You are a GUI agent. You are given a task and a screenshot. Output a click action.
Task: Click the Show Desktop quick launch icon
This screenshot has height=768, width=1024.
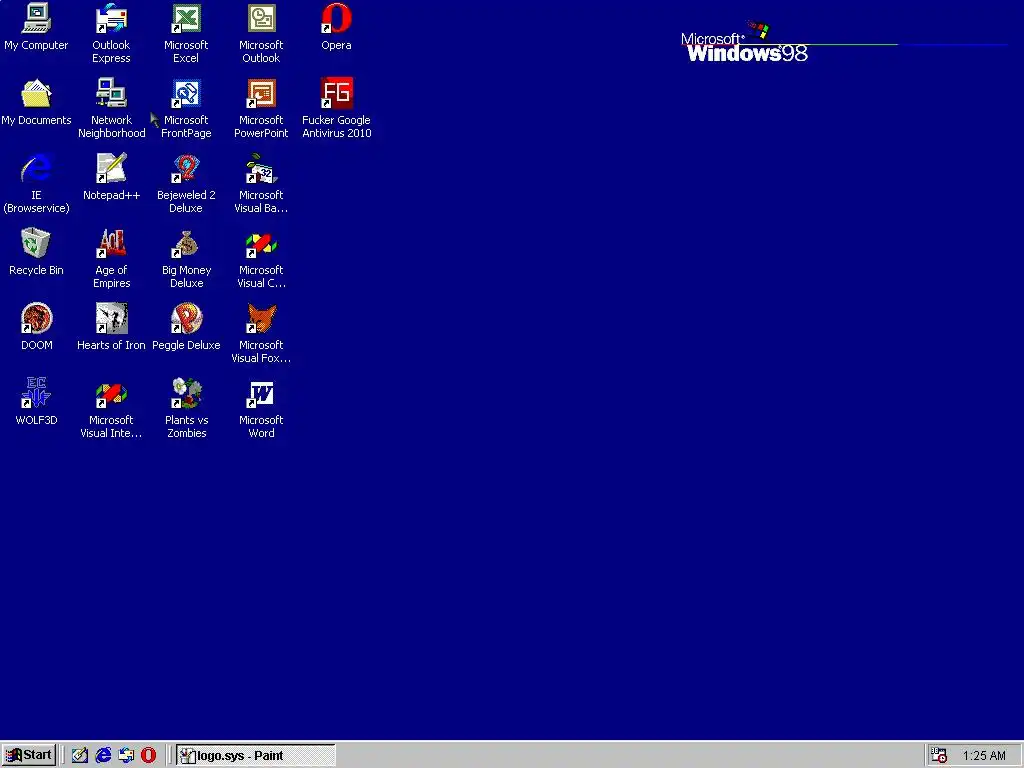click(80, 755)
